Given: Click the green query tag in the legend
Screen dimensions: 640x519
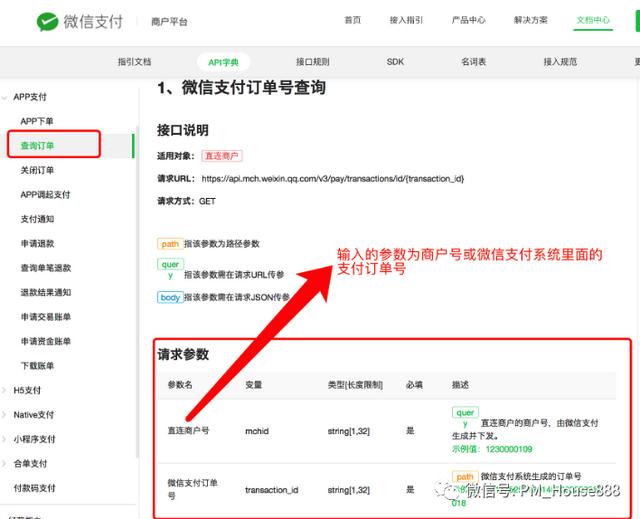Looking at the screenshot, I should click(170, 265).
